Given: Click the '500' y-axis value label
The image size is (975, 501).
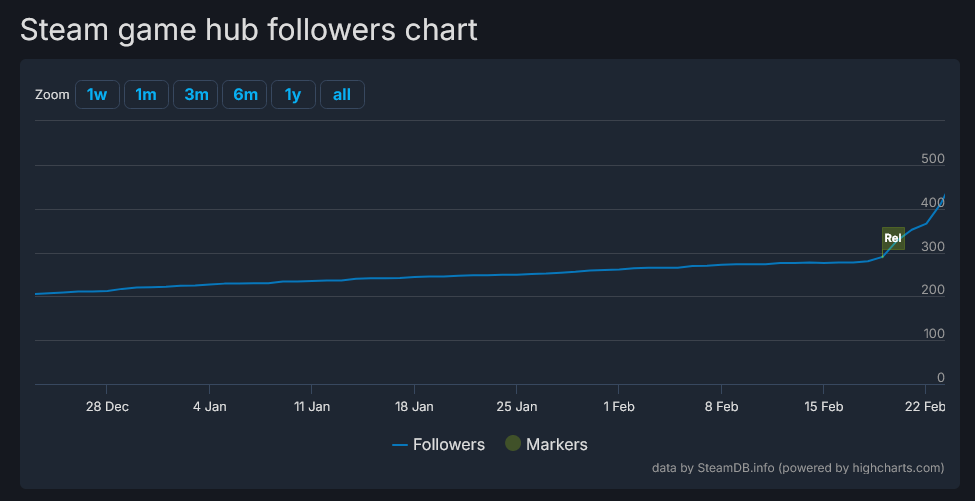Looking at the screenshot, I should [933, 159].
